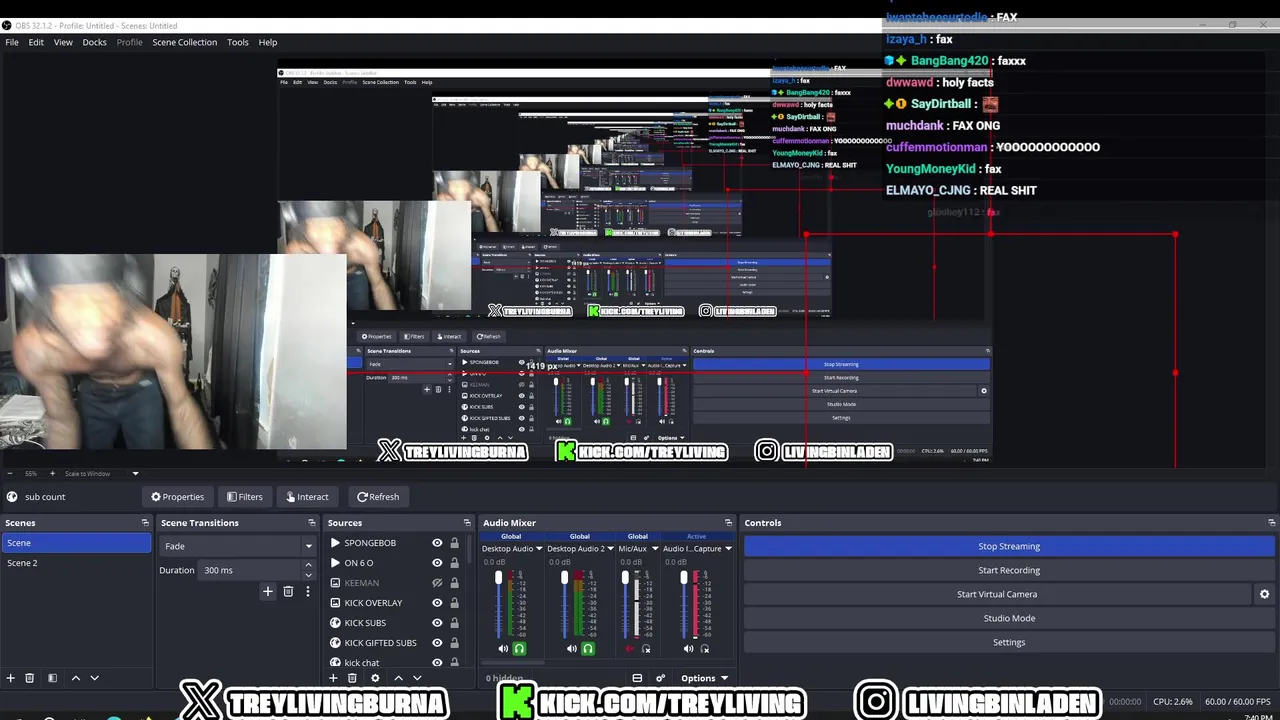Open Audio Mixer Options dropdown
Image resolution: width=1280 pixels, height=720 pixels.
tap(704, 678)
